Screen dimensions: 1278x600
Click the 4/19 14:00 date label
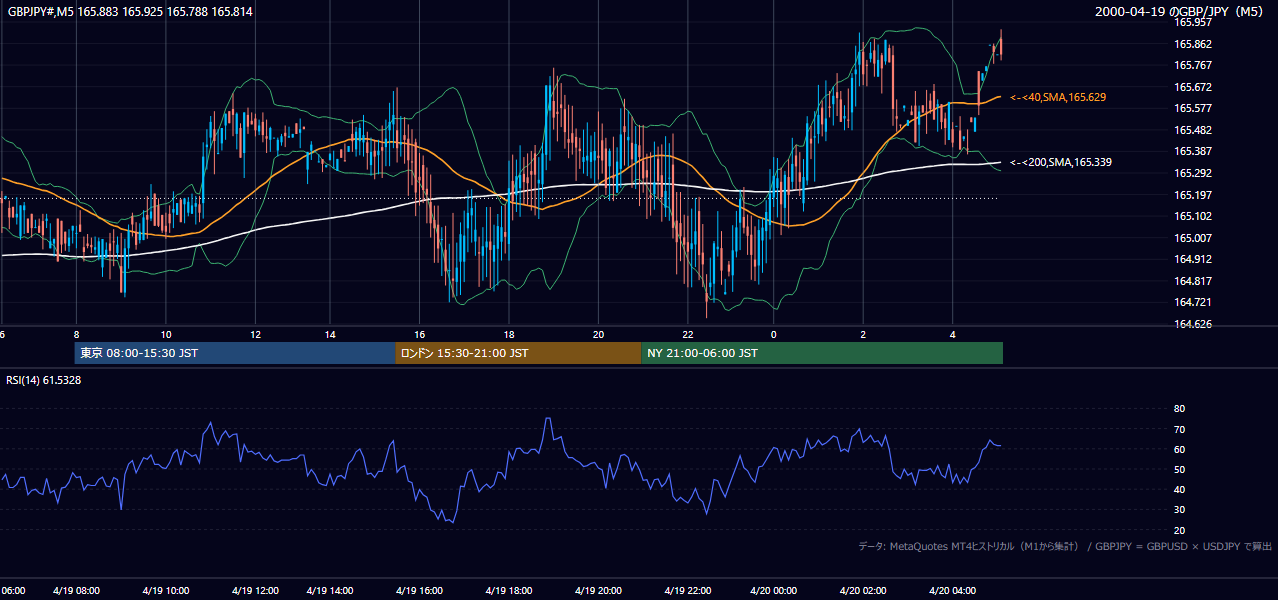point(330,591)
